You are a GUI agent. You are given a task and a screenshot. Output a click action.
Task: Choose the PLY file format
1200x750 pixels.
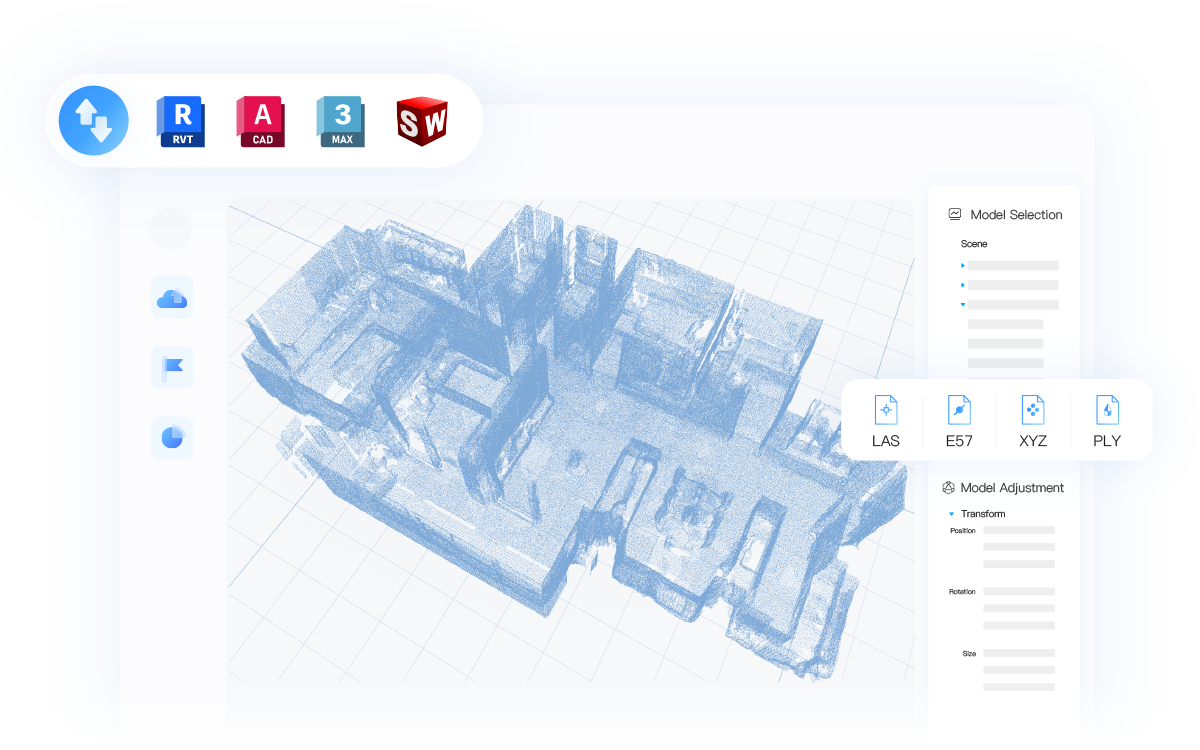pyautogui.click(x=1107, y=421)
